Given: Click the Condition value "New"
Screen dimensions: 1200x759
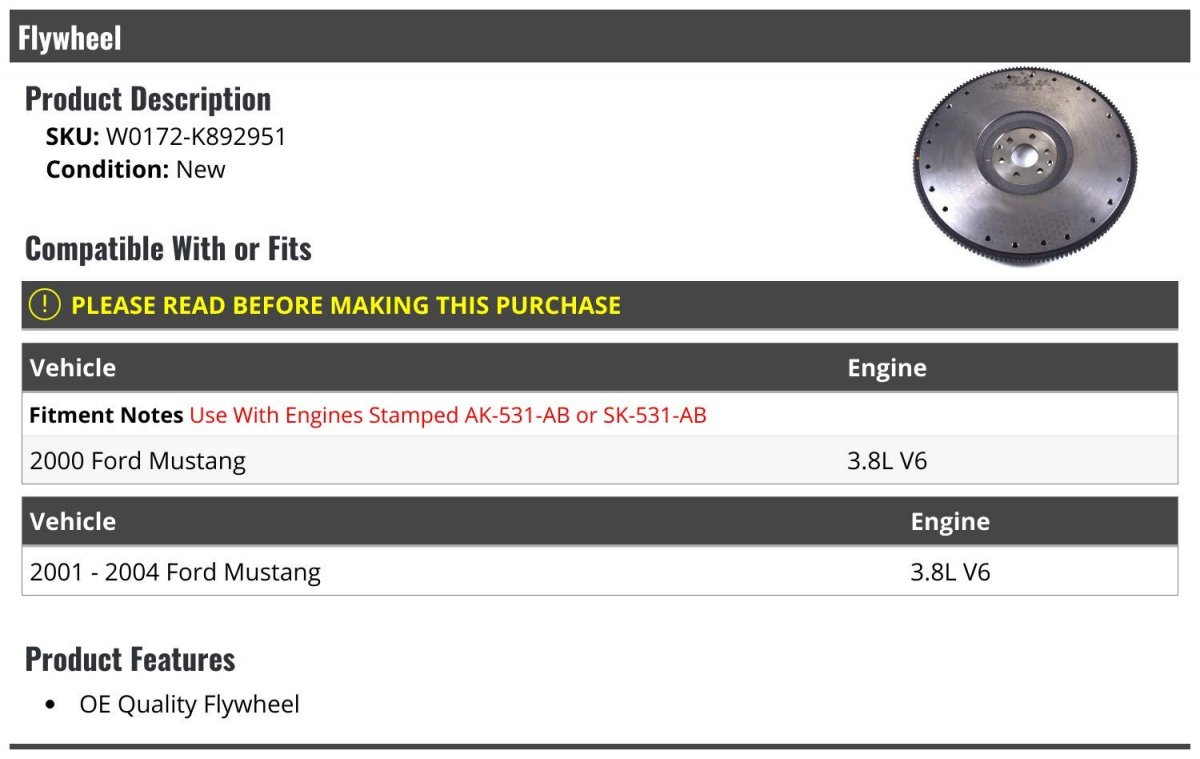Looking at the screenshot, I should coord(201,169).
